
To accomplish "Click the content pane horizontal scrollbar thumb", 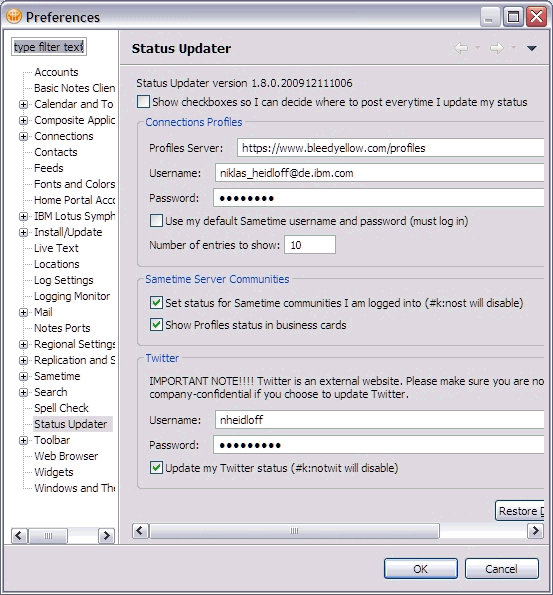I will tap(295, 530).
